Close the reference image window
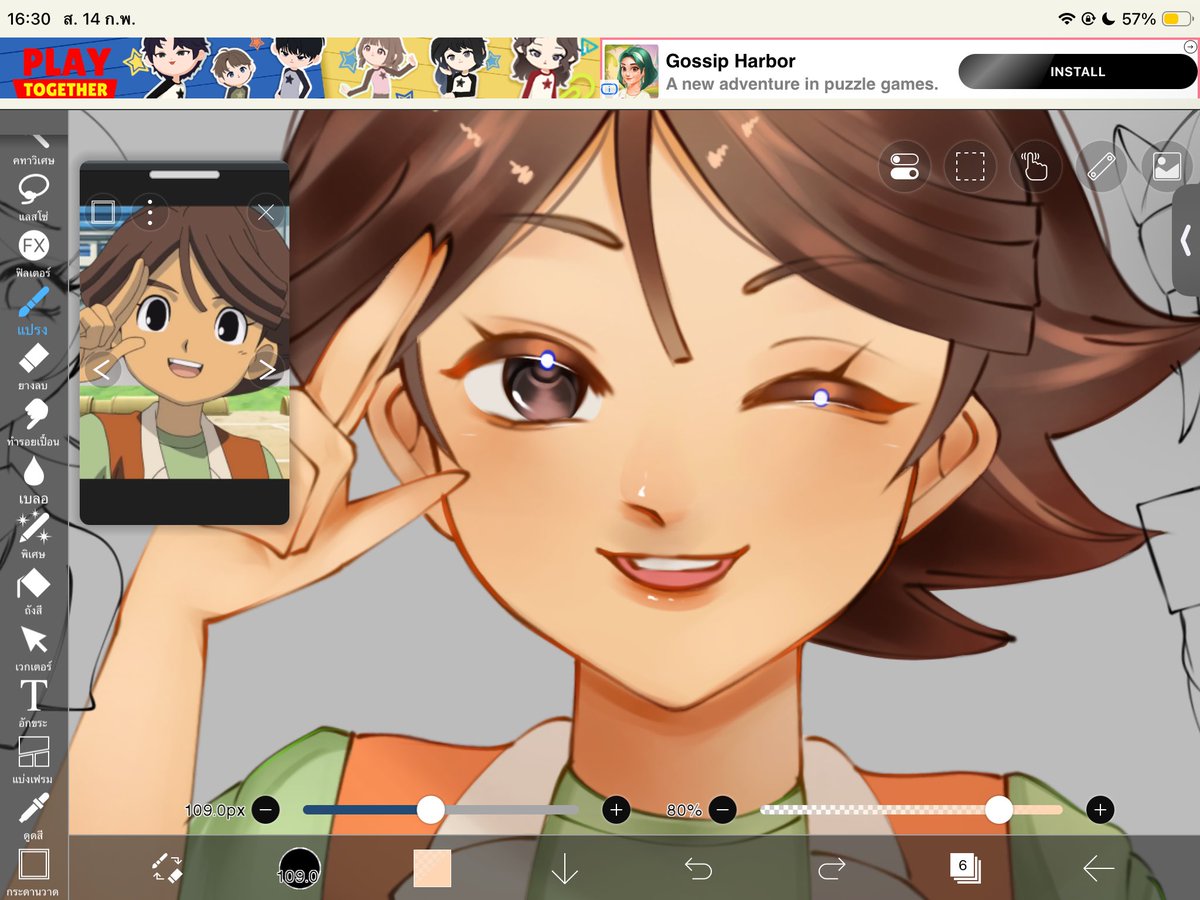 (x=266, y=212)
